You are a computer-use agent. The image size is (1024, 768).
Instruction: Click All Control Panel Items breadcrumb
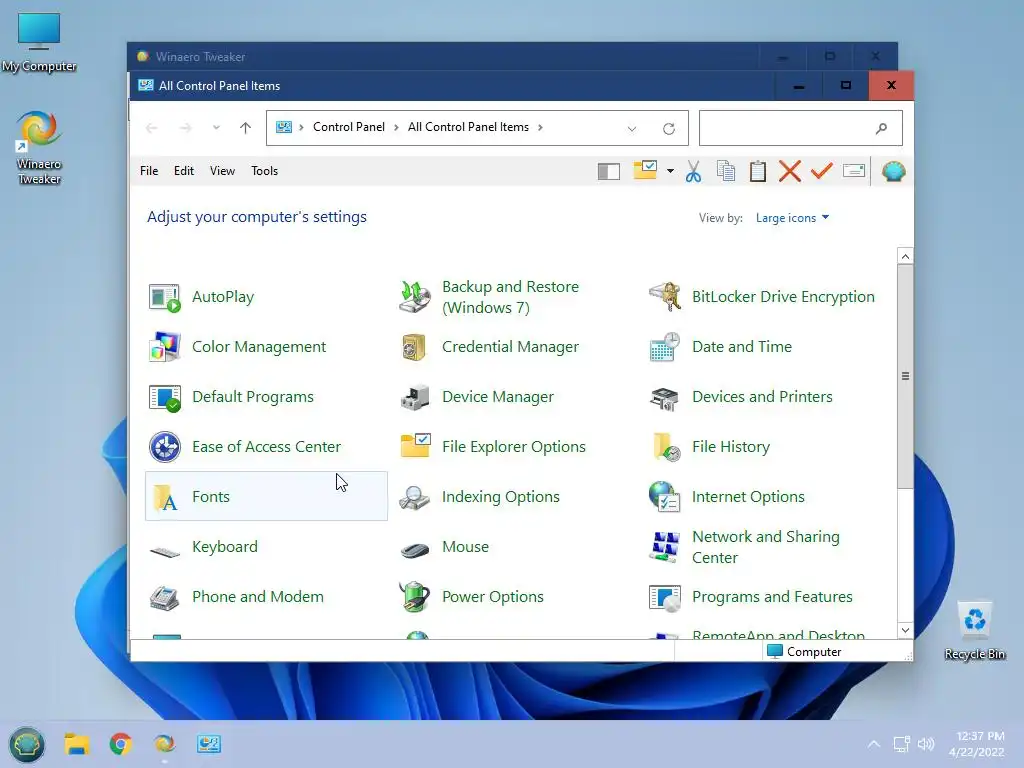coord(468,127)
